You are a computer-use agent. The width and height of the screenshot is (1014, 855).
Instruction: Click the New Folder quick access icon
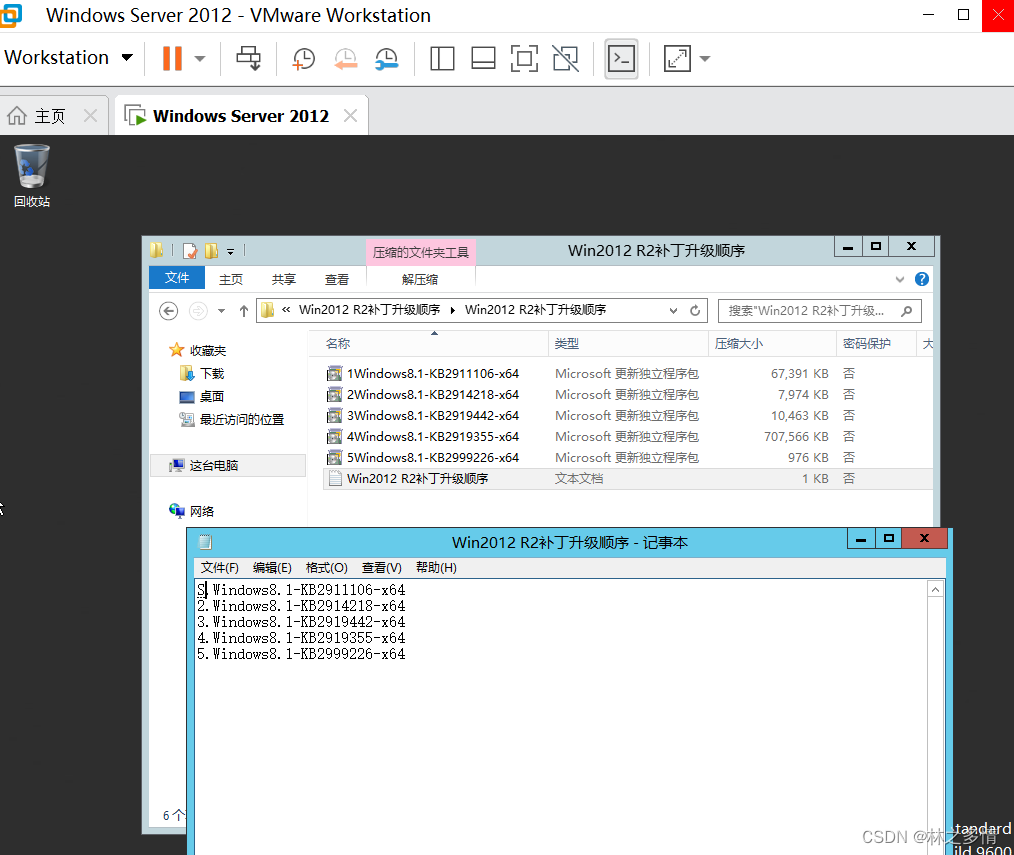pyautogui.click(x=211, y=250)
